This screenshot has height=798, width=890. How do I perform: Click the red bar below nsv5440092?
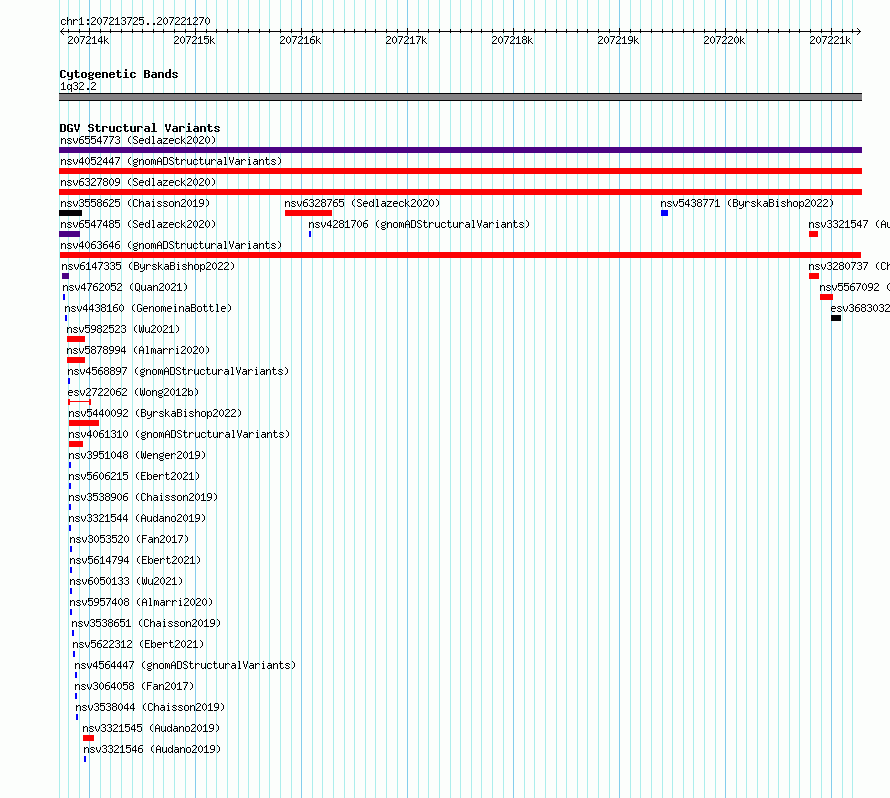83,423
